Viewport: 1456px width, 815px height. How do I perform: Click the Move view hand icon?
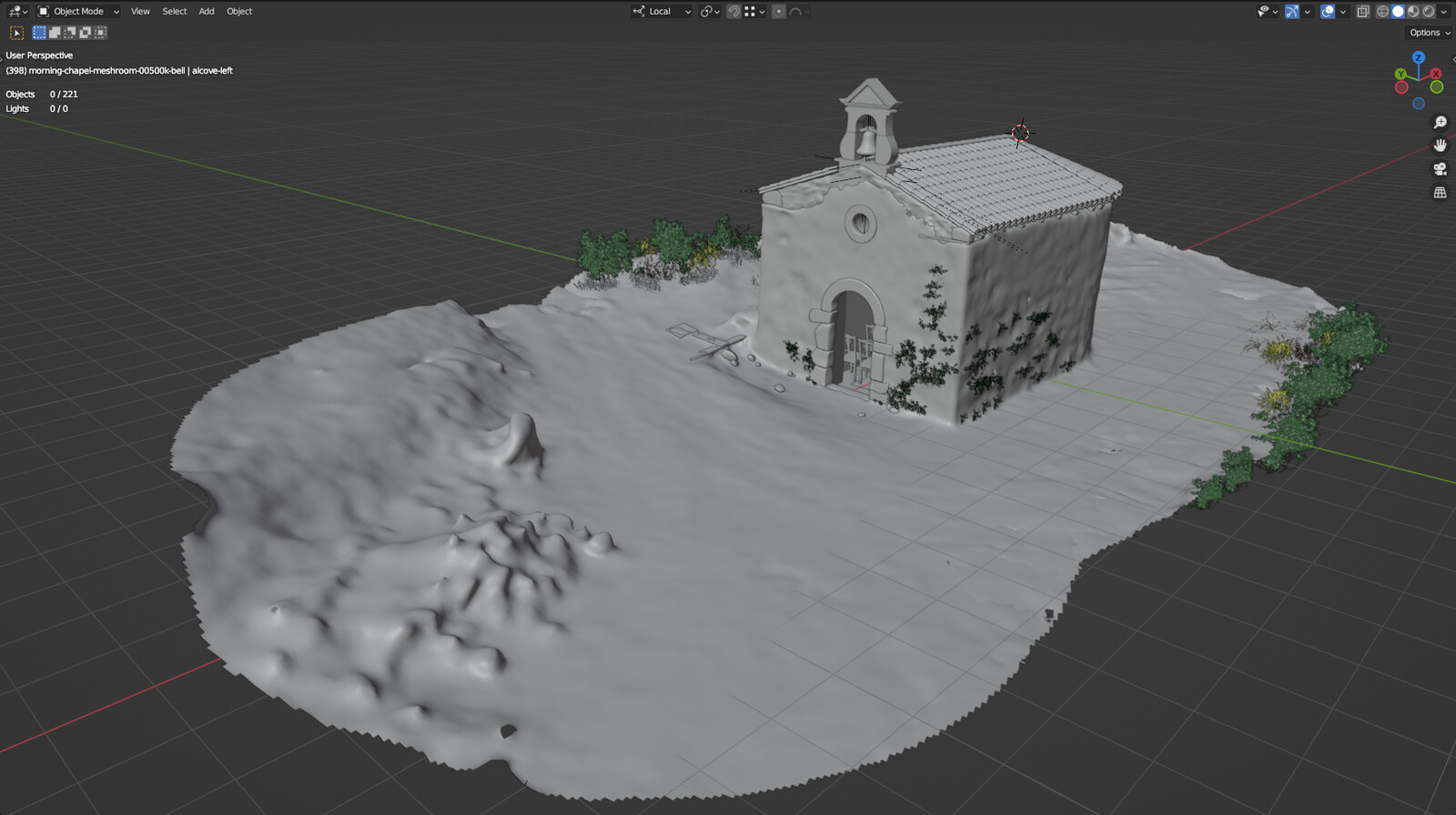[x=1441, y=146]
